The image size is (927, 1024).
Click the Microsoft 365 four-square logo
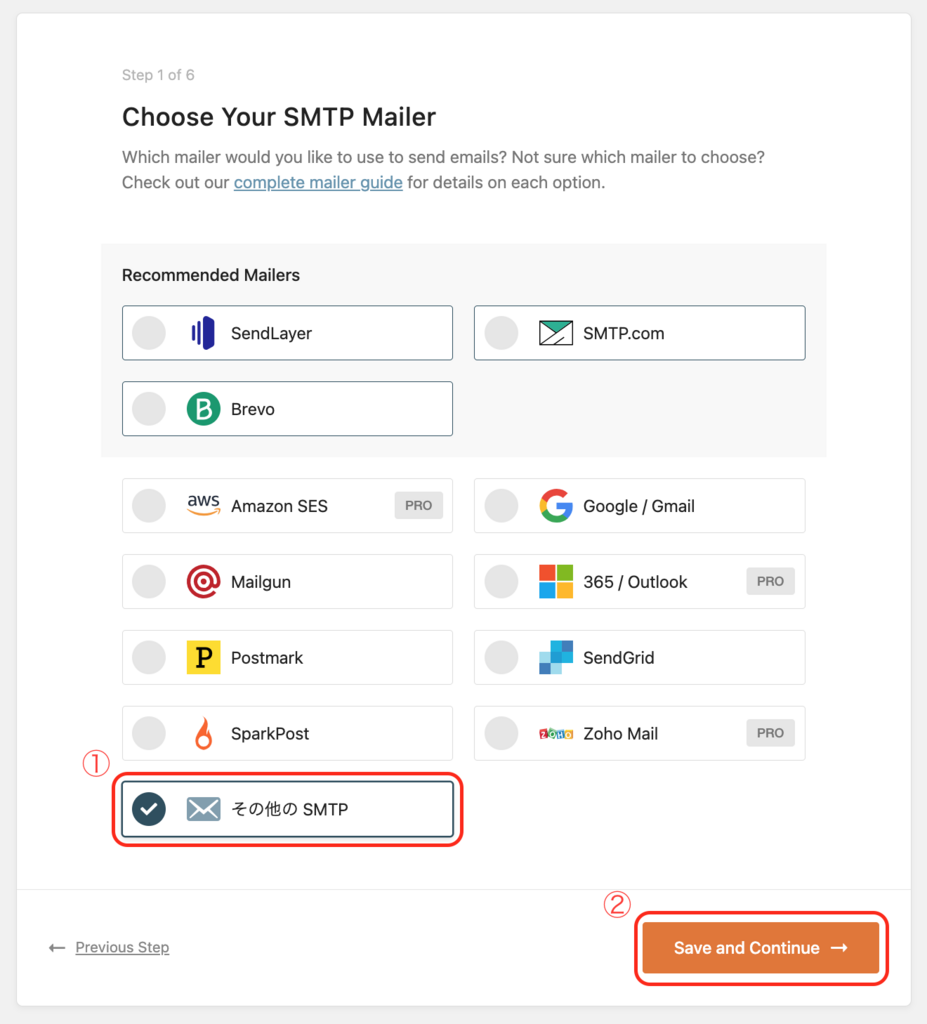click(x=556, y=581)
